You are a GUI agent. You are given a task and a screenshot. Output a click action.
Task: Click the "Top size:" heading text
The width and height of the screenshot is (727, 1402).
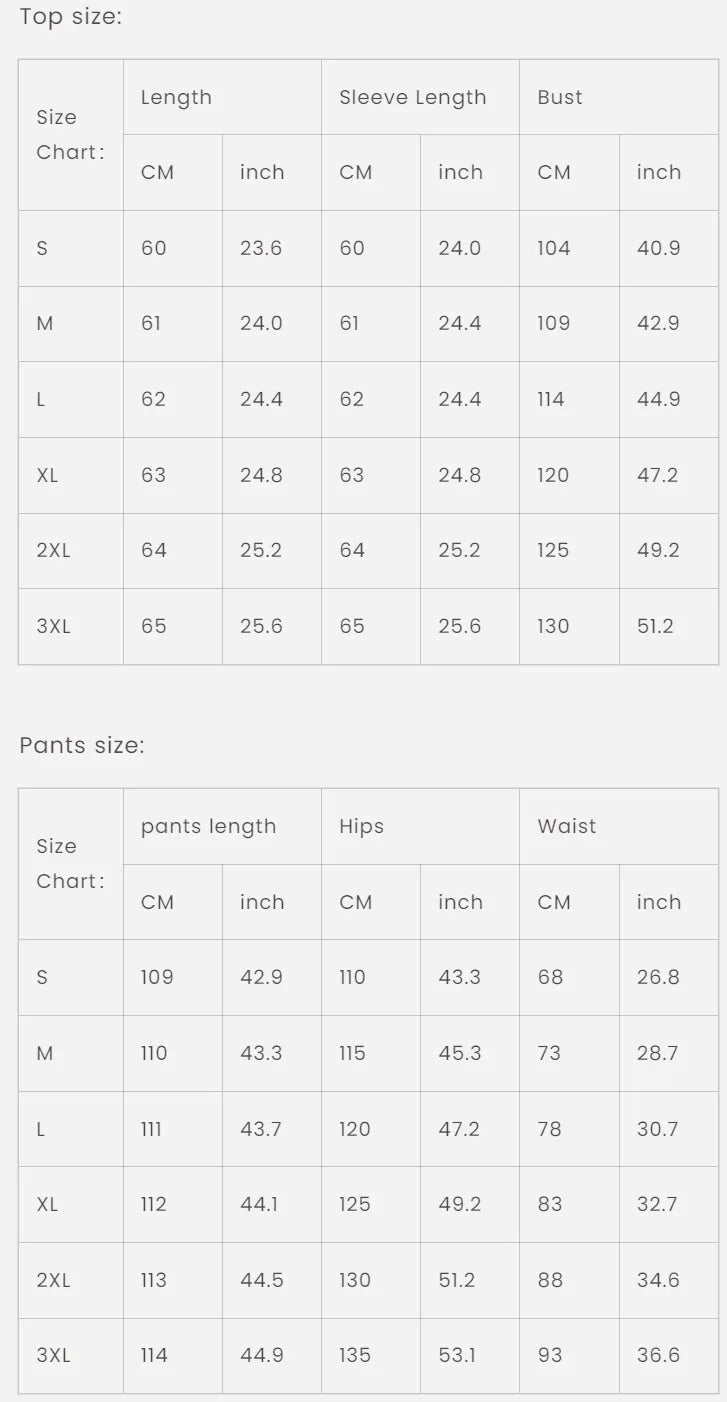(70, 17)
